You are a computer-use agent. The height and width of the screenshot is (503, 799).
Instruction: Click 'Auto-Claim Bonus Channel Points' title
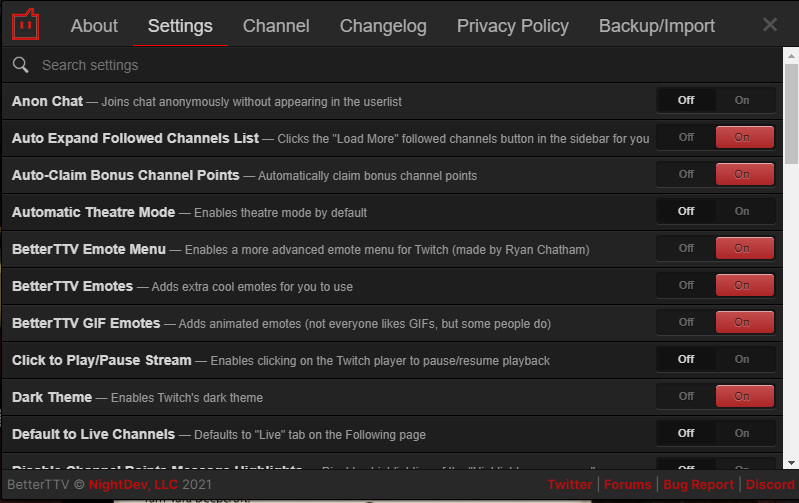(125, 175)
